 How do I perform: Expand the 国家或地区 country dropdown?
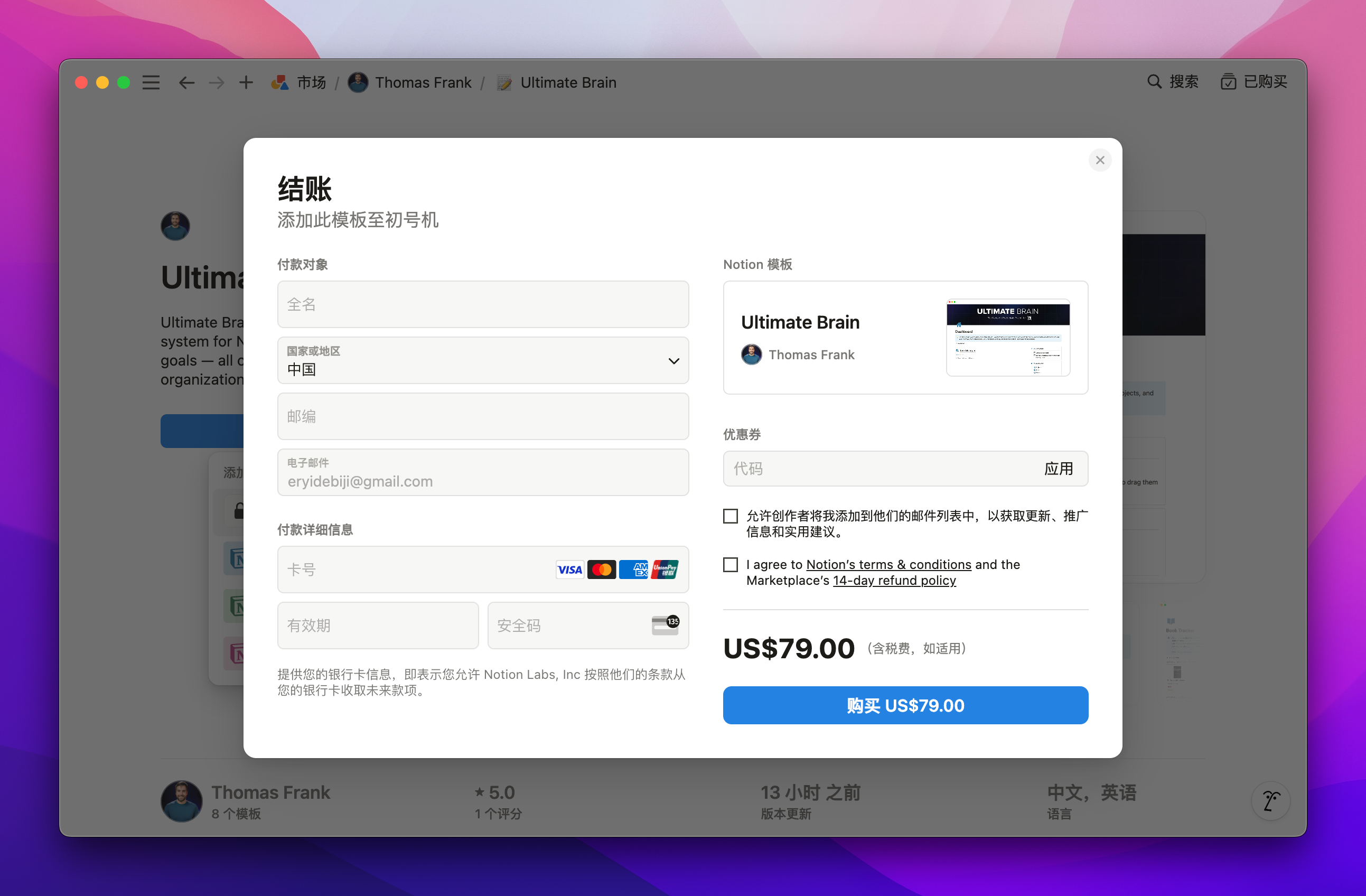tap(483, 360)
